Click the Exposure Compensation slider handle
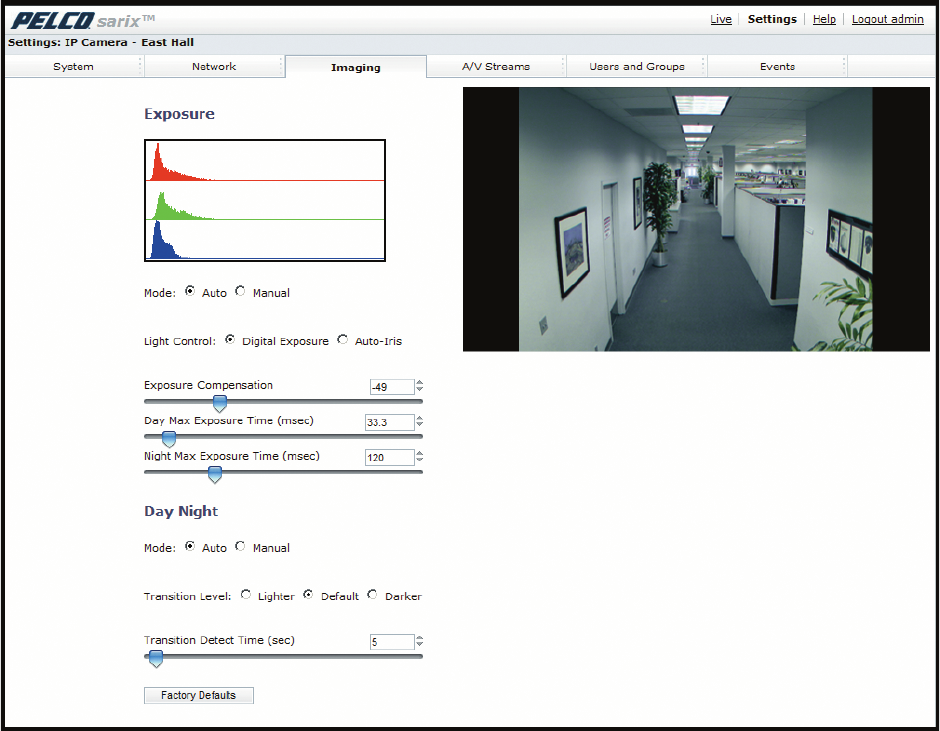Image resolution: width=940 pixels, height=731 pixels. [x=220, y=403]
